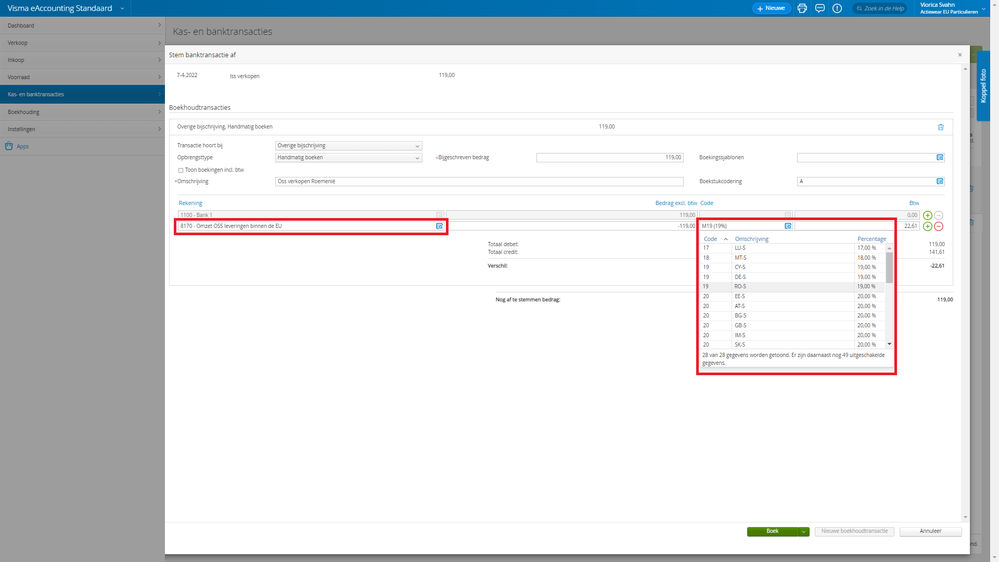Open the chat message icon
Viewport: 999px width, 562px height.
click(820, 8)
